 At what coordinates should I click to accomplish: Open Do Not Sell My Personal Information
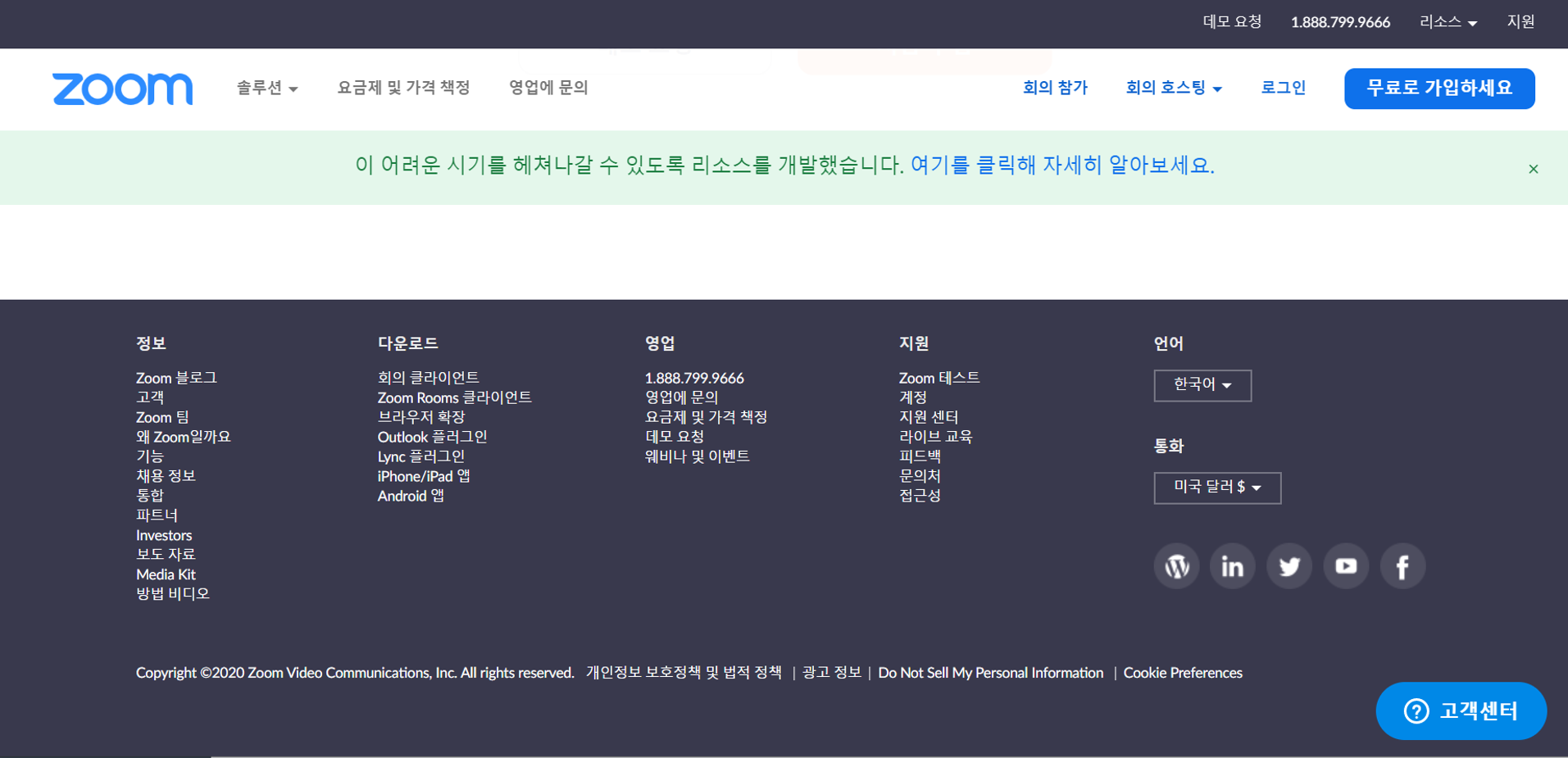991,673
